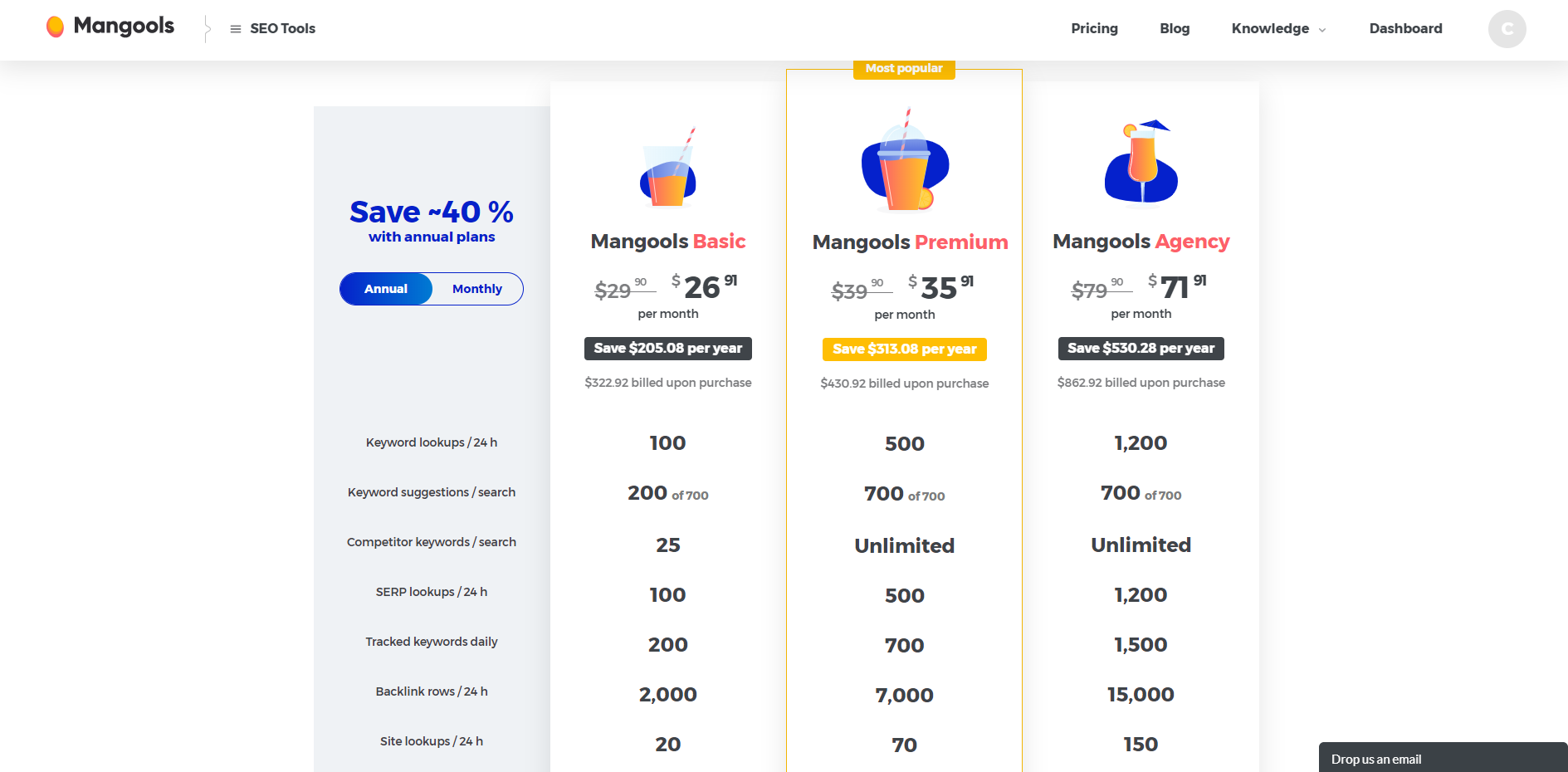Expand the Knowledge dropdown arrow
This screenshot has height=772, width=1568.
click(x=1322, y=30)
